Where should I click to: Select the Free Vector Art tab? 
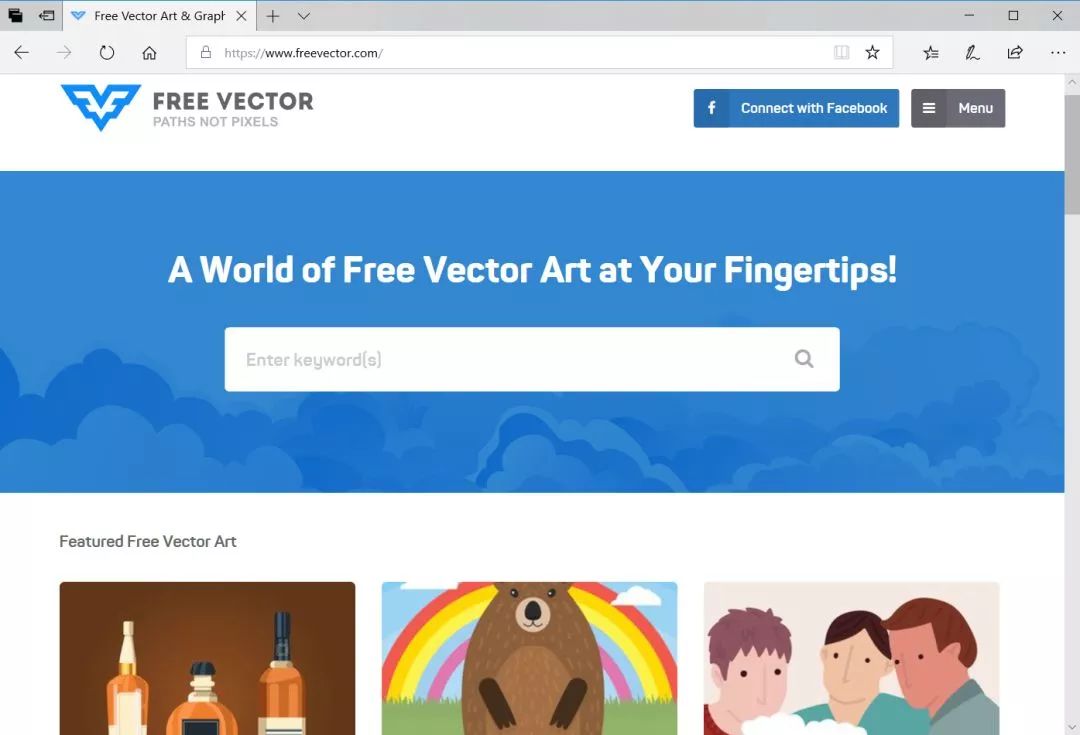[x=159, y=16]
